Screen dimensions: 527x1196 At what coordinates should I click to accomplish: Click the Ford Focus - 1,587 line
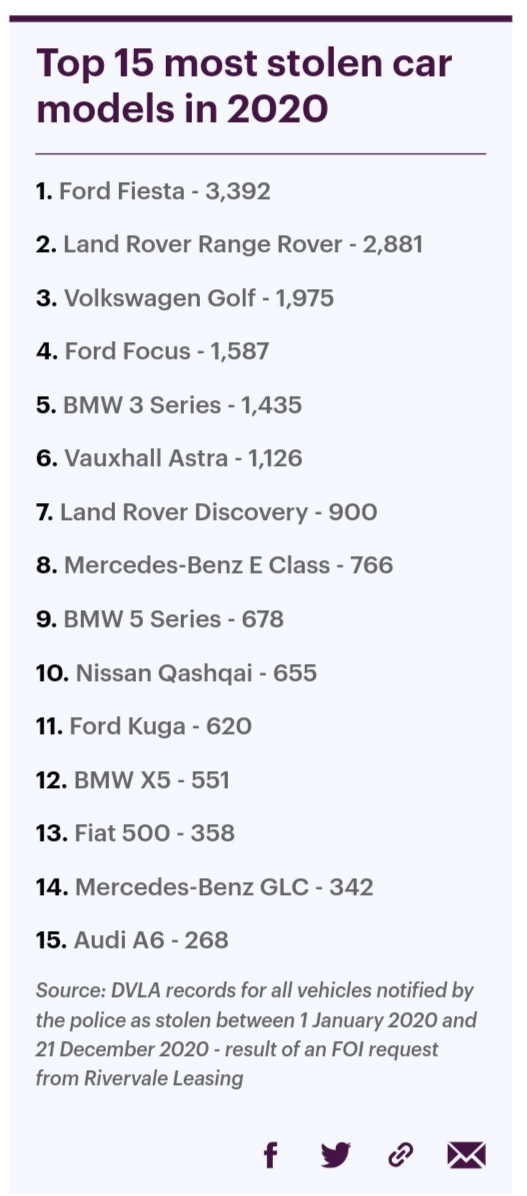153,351
